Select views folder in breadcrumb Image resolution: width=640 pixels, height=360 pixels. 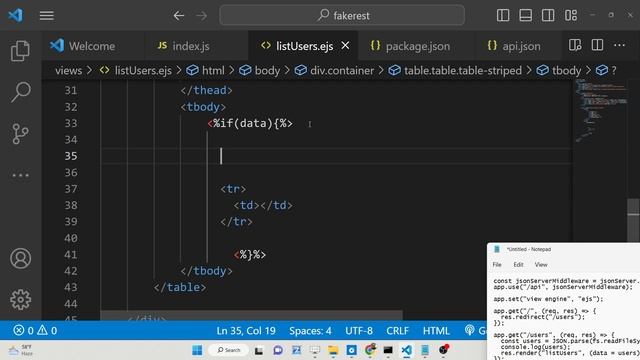pyautogui.click(x=69, y=71)
